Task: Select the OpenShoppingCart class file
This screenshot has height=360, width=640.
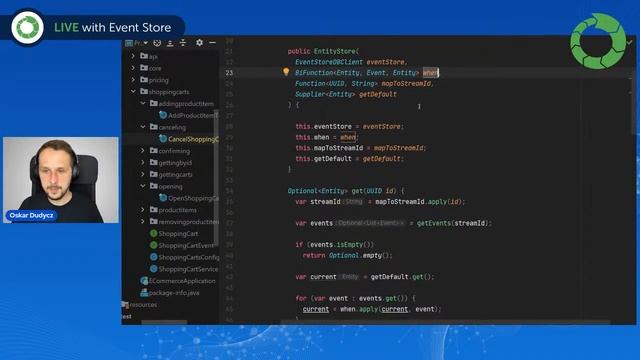Action: (x=189, y=198)
